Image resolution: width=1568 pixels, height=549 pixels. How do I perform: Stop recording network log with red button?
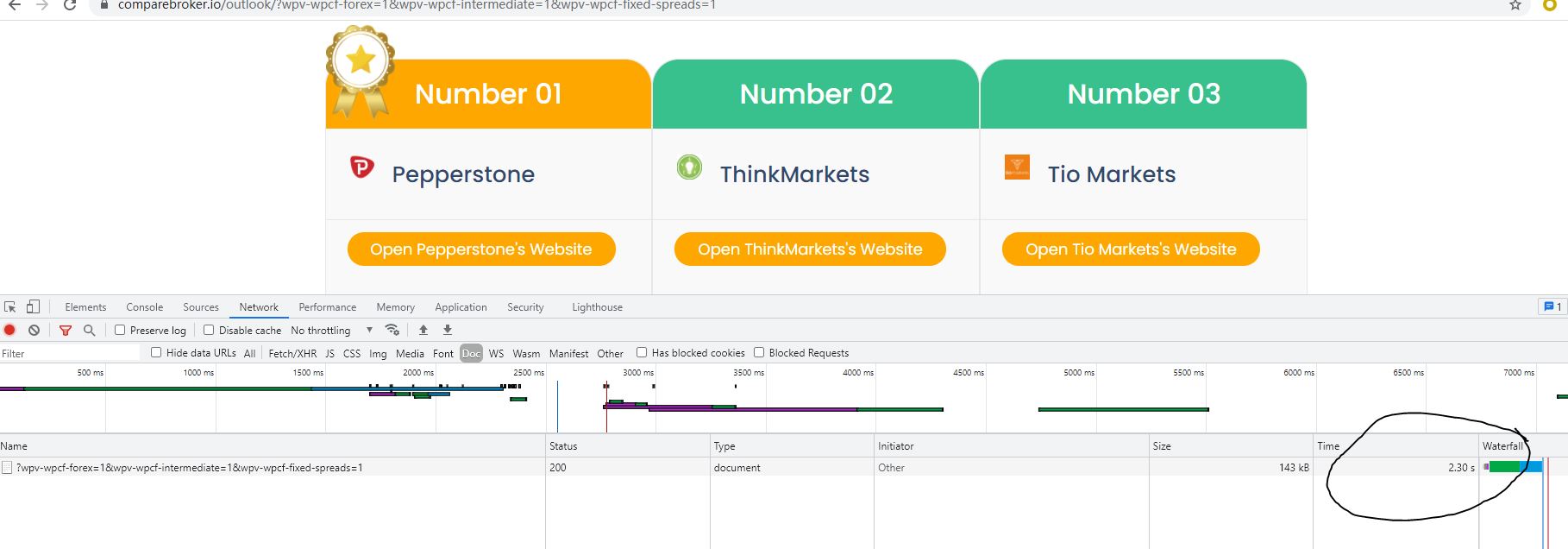[x=9, y=330]
